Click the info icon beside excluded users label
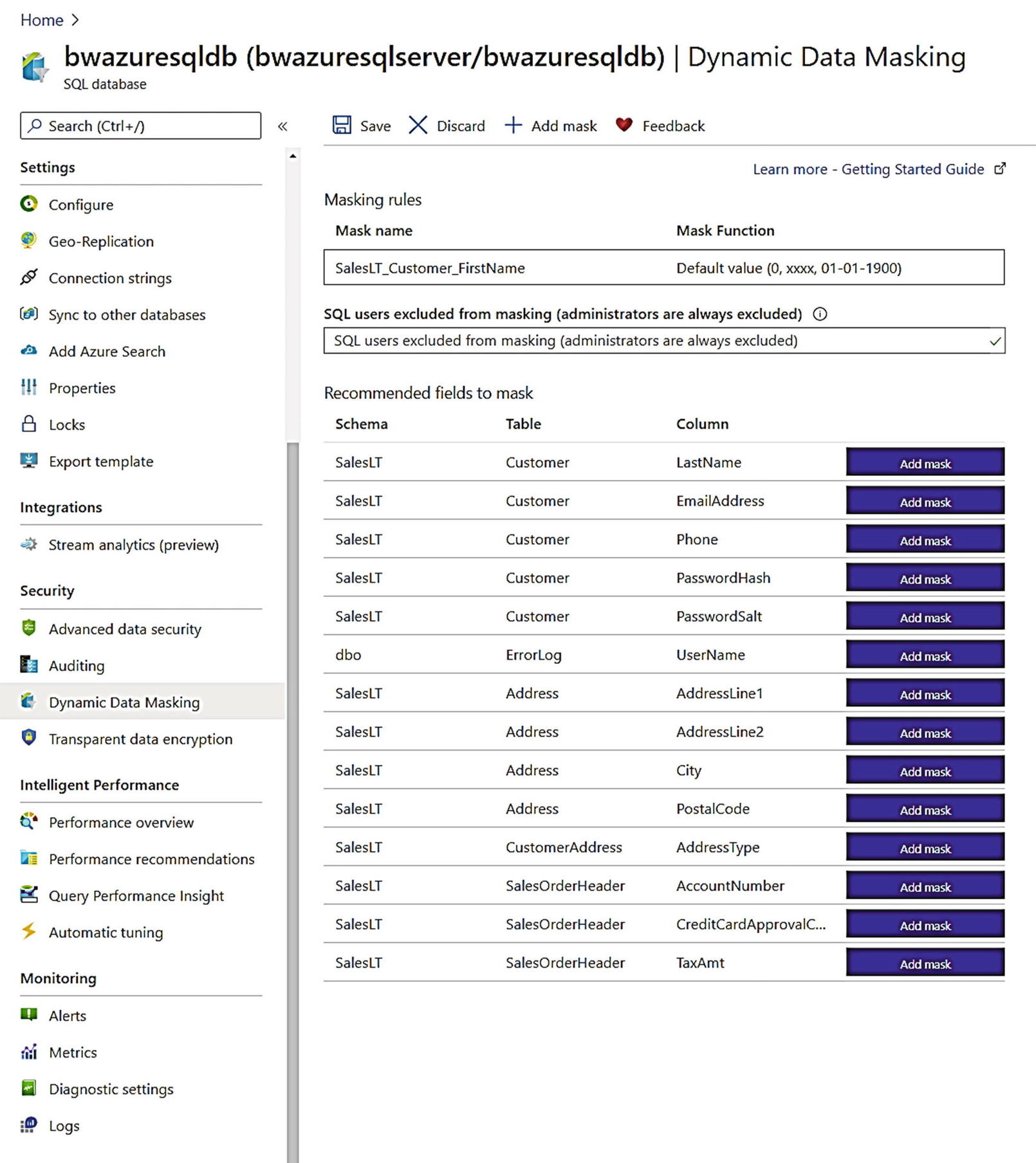The image size is (1036, 1163). (820, 314)
